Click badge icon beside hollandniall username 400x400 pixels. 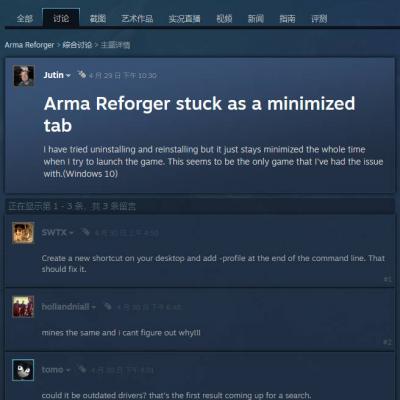(108, 306)
